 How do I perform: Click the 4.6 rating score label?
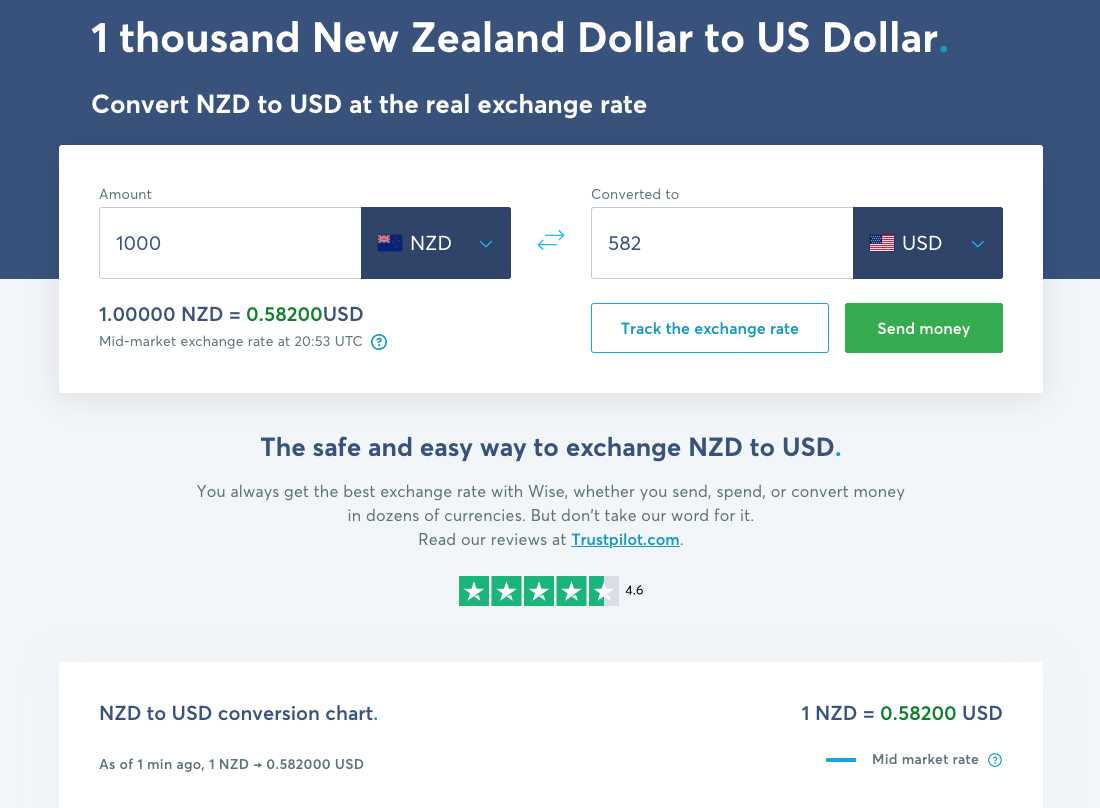(x=634, y=590)
